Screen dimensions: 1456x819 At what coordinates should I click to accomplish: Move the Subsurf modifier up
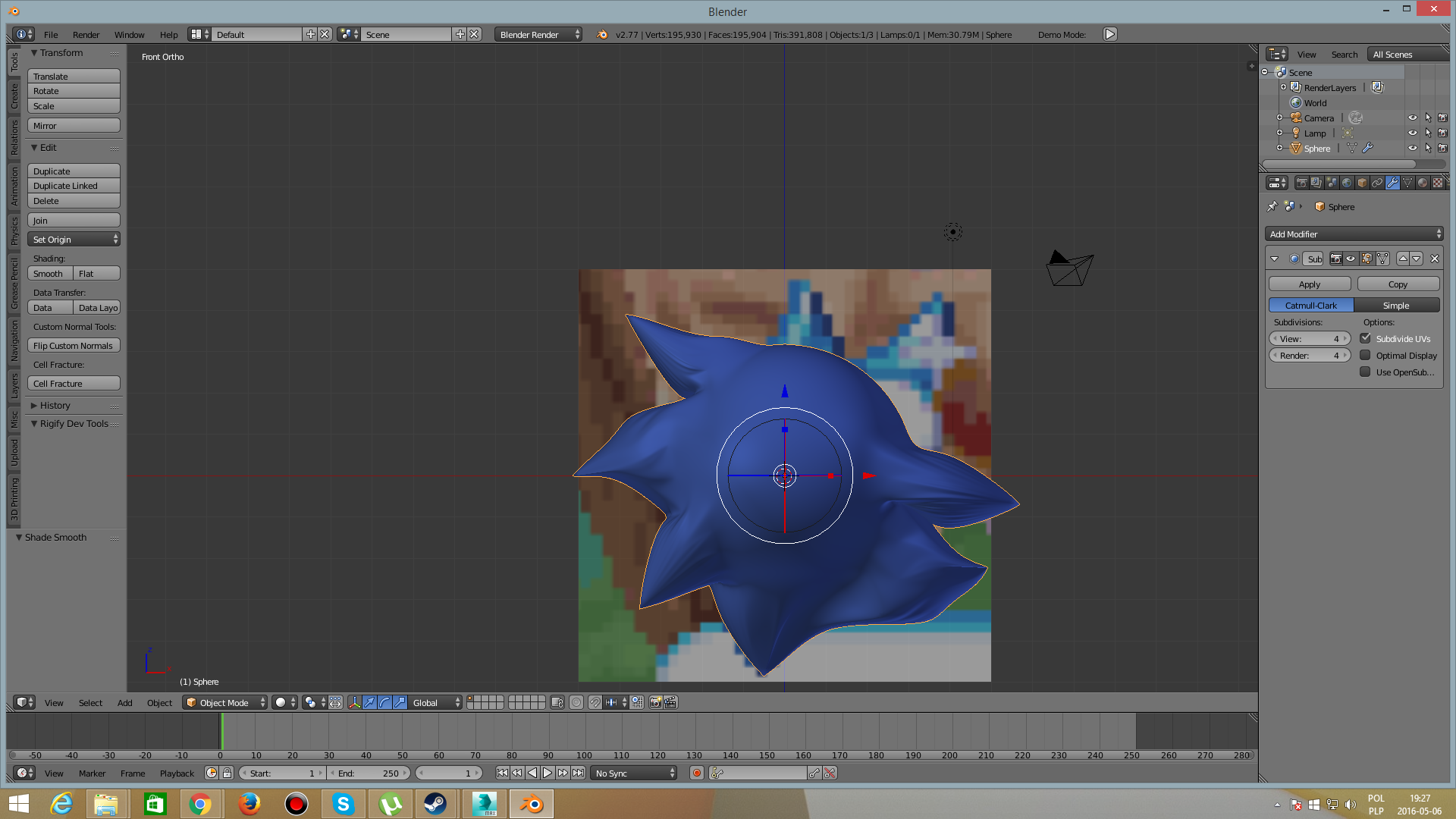click(1403, 259)
